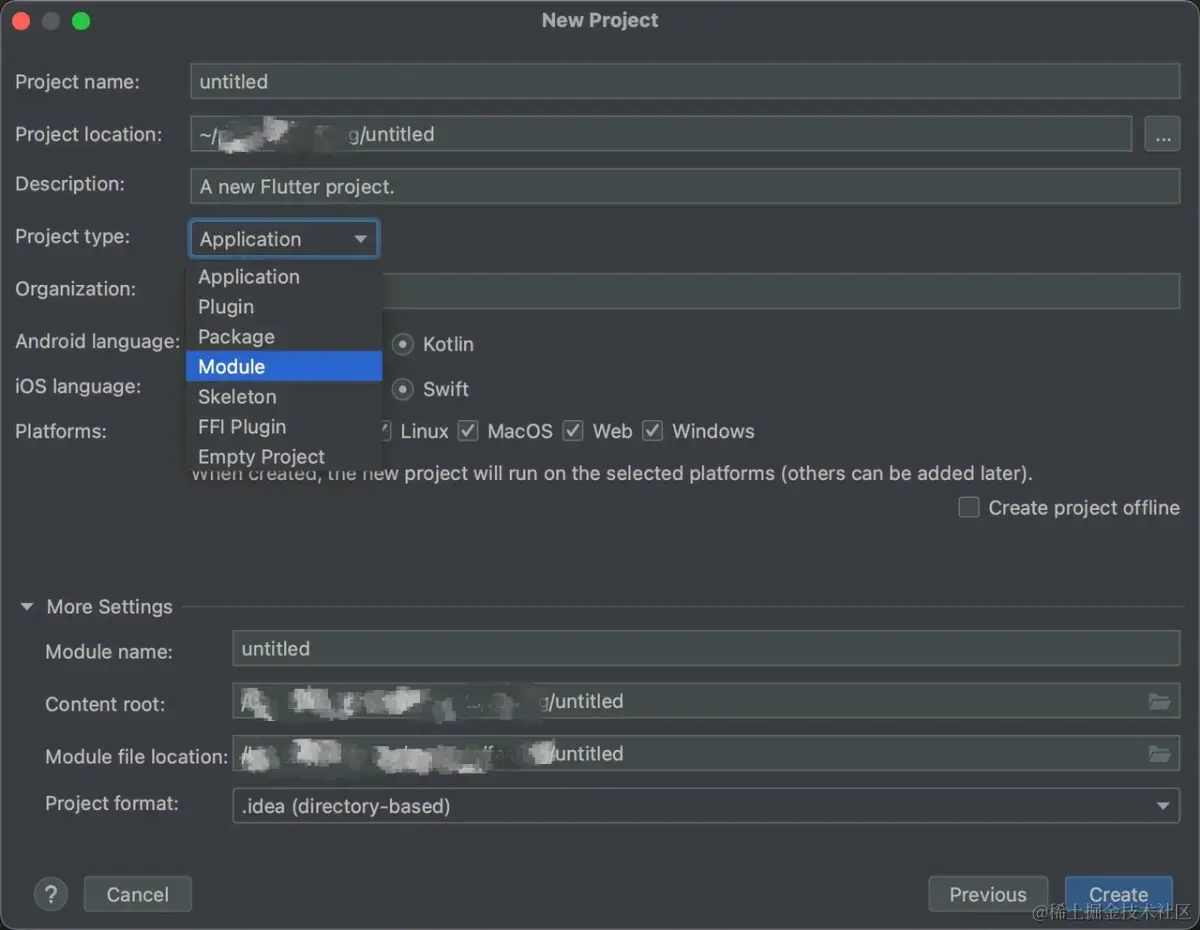Screen dimensions: 1200x930
Task: Open folder browser for Content root
Action: point(1159,702)
